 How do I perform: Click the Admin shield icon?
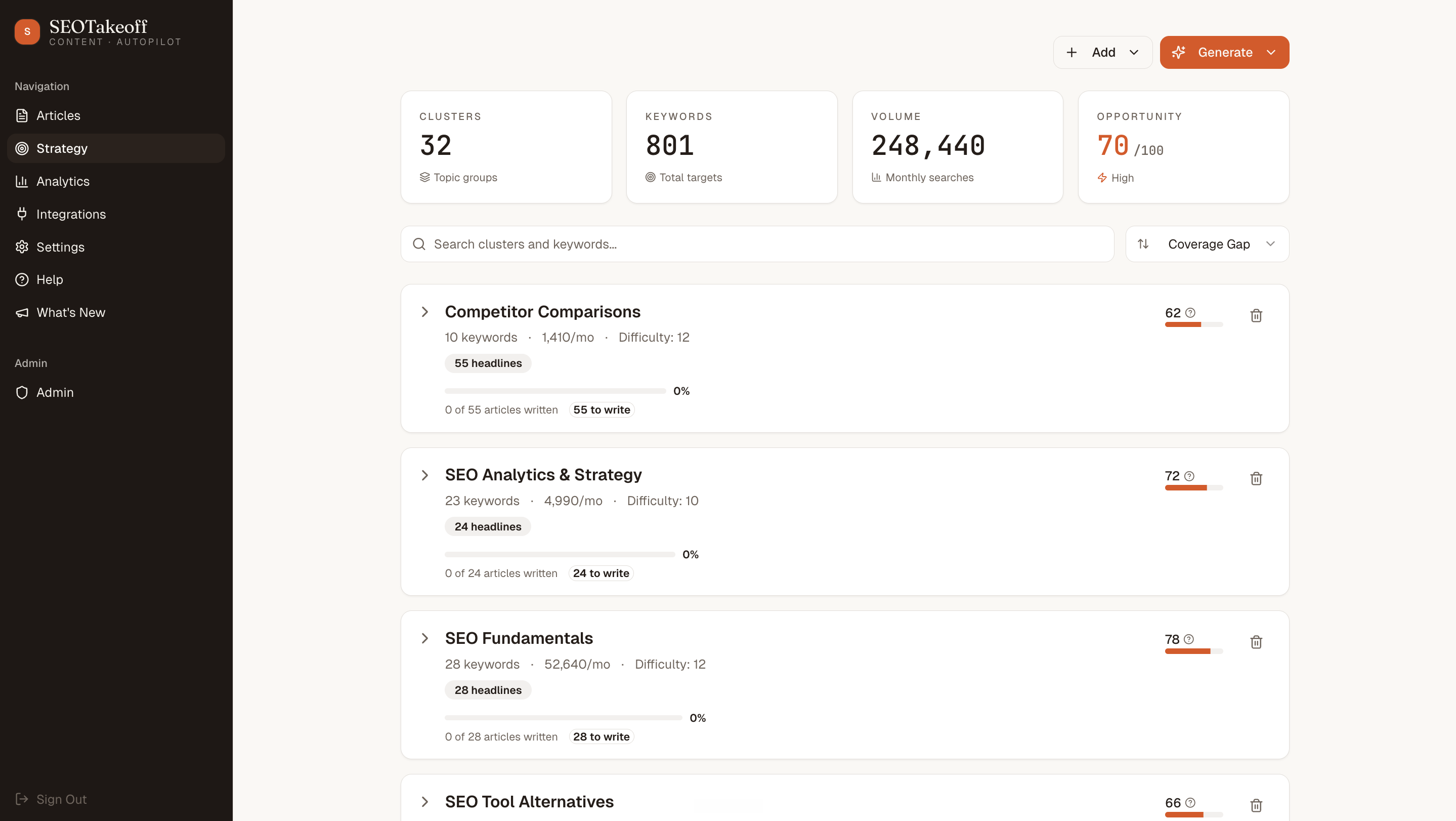pyautogui.click(x=21, y=392)
